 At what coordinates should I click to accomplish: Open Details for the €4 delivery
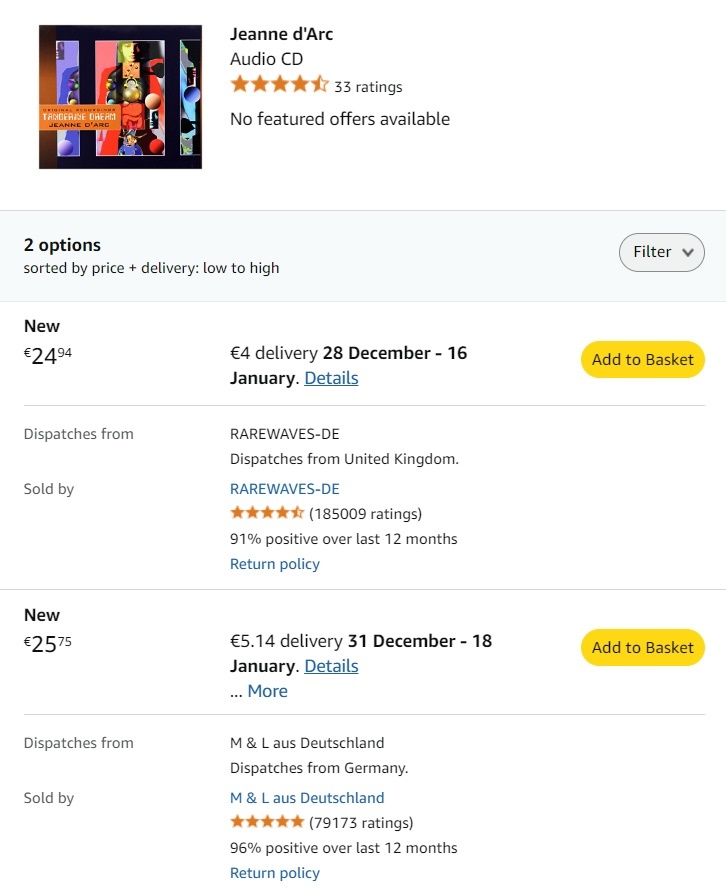(x=331, y=378)
